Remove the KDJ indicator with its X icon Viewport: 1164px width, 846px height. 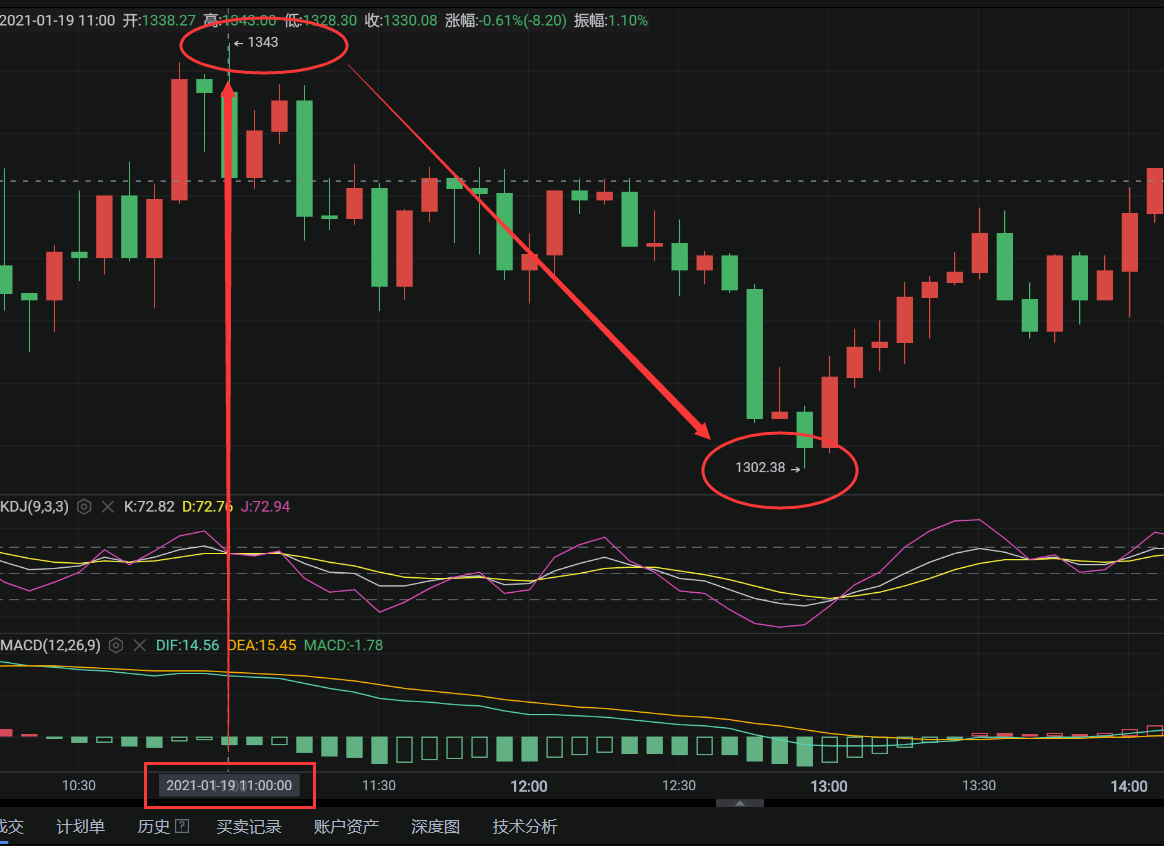(108, 507)
